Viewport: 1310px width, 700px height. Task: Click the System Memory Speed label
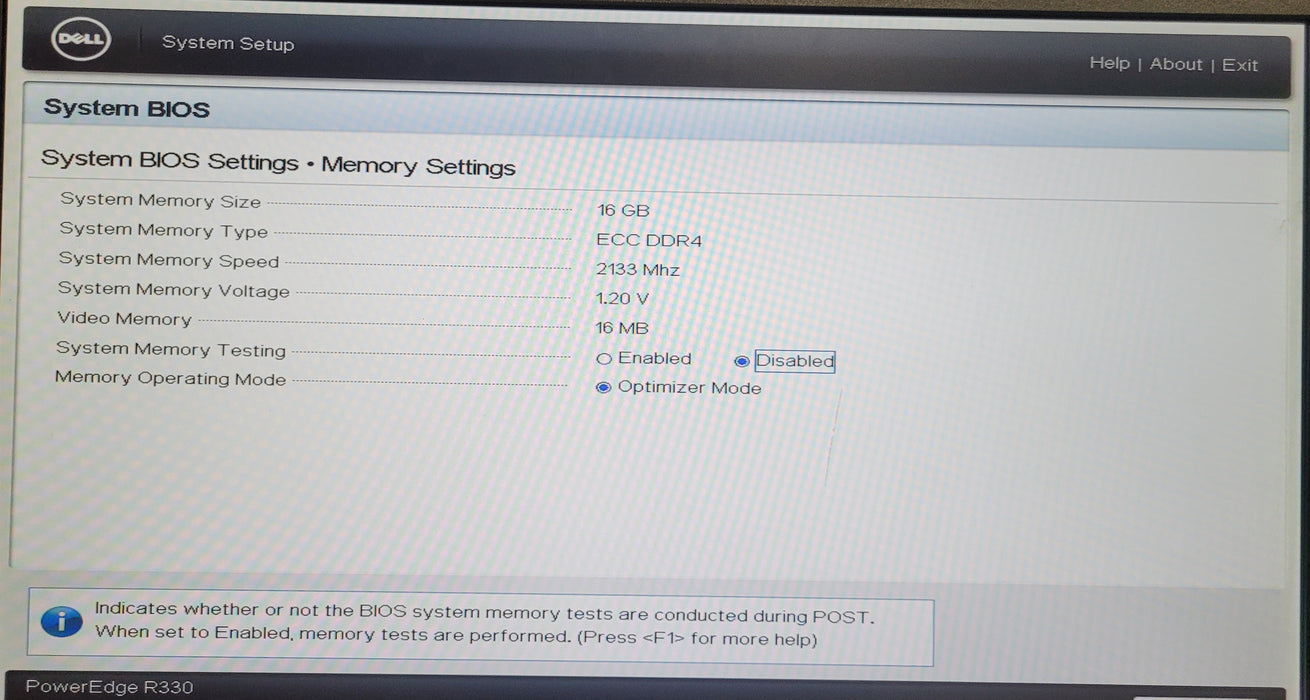[168, 260]
